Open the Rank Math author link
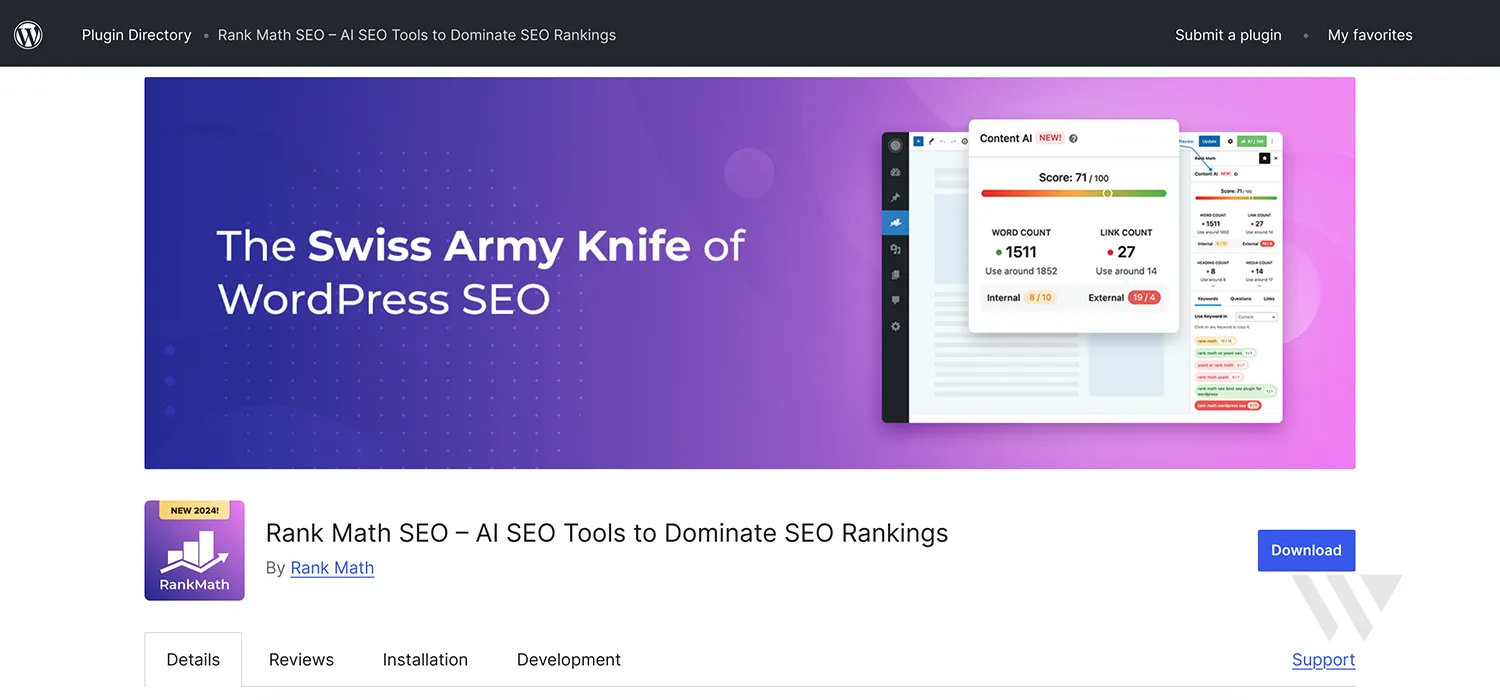 click(x=332, y=568)
